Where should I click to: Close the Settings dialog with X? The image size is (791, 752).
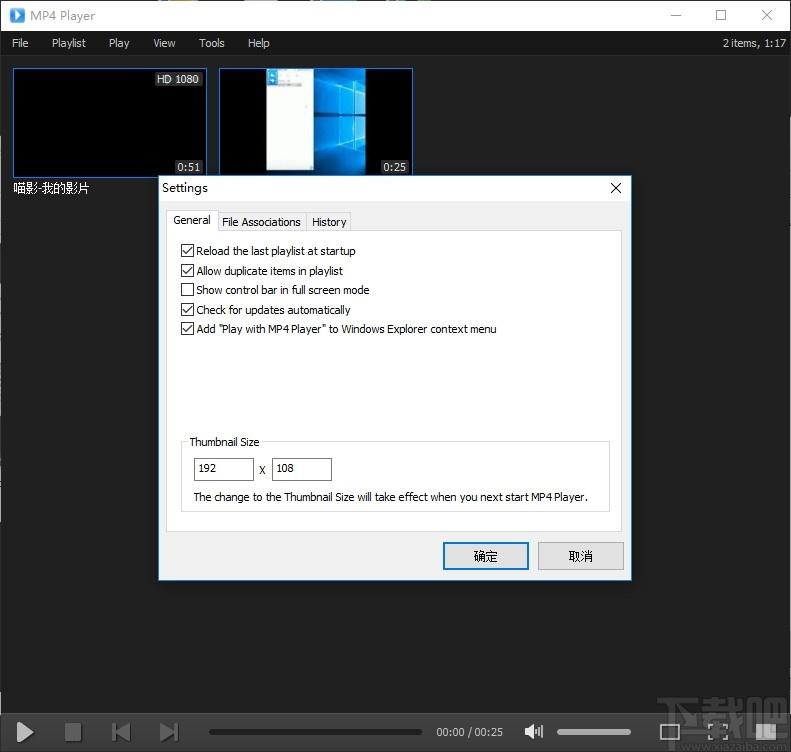click(615, 188)
